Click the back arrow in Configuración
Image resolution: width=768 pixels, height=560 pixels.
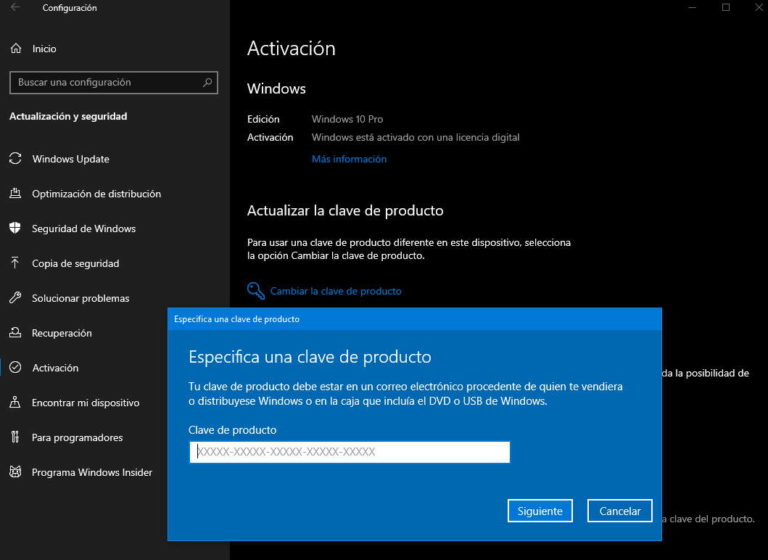click(15, 7)
